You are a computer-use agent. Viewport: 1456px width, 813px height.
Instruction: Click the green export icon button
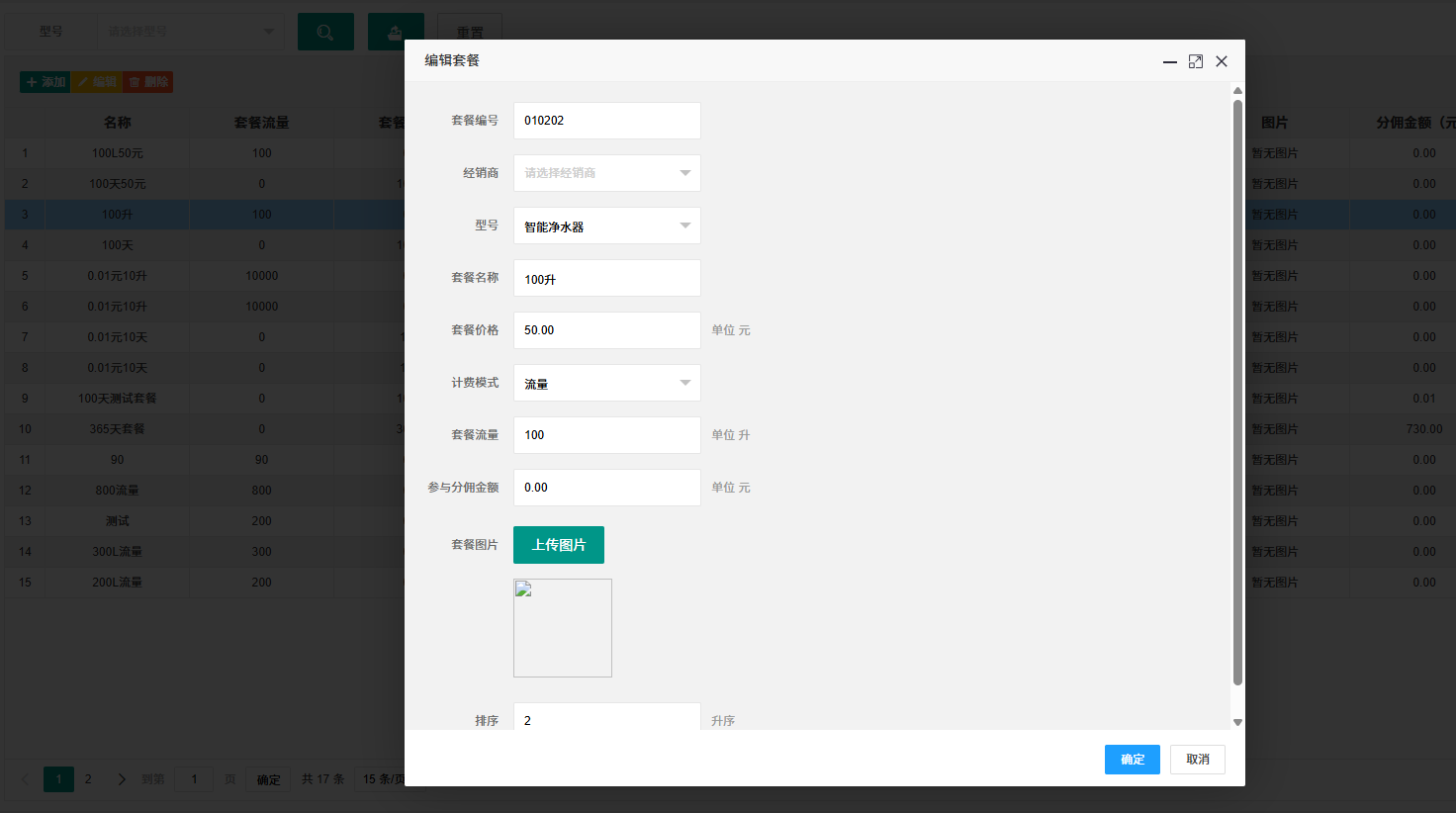(x=396, y=32)
